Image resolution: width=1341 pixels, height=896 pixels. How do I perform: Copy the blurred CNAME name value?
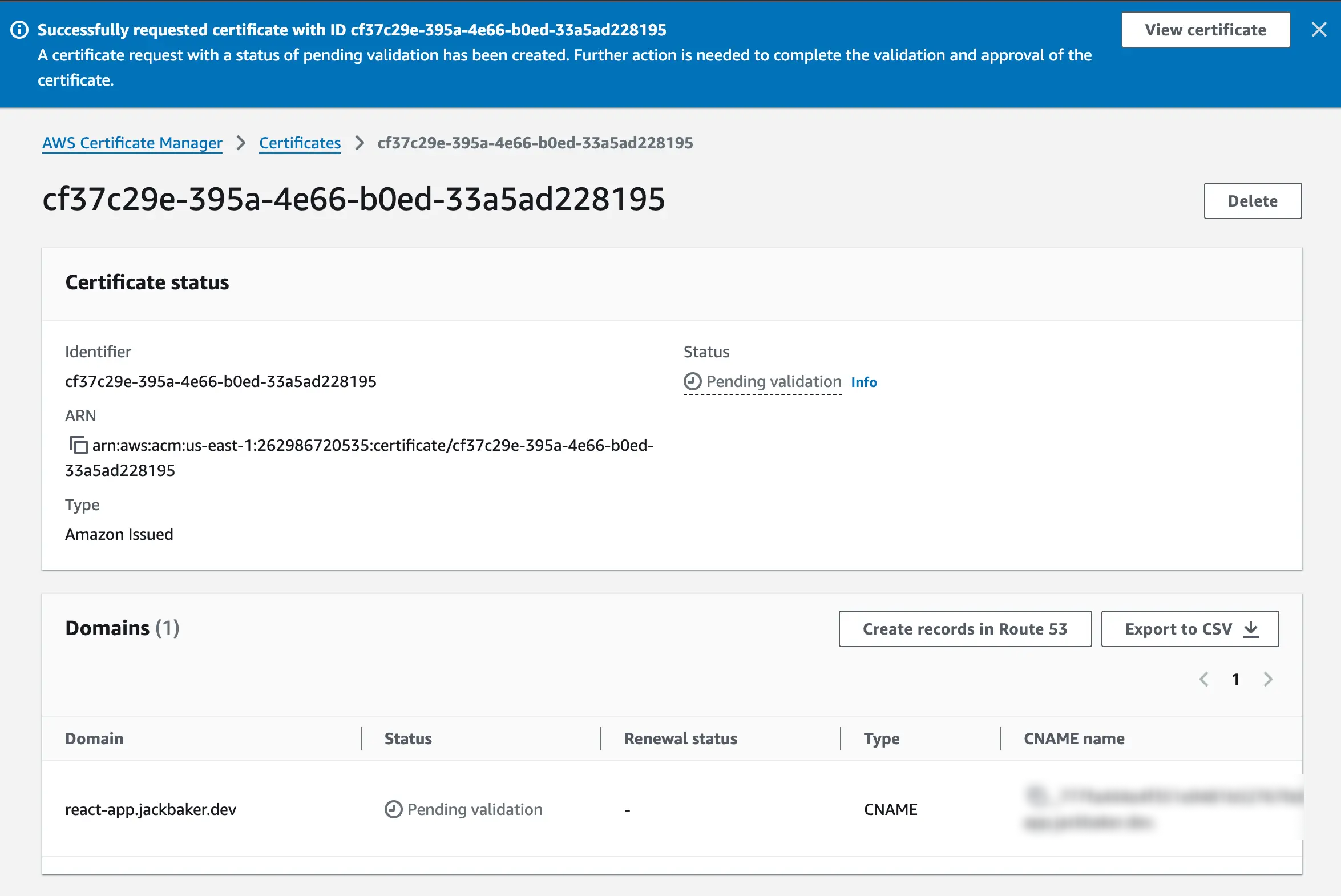1036,796
